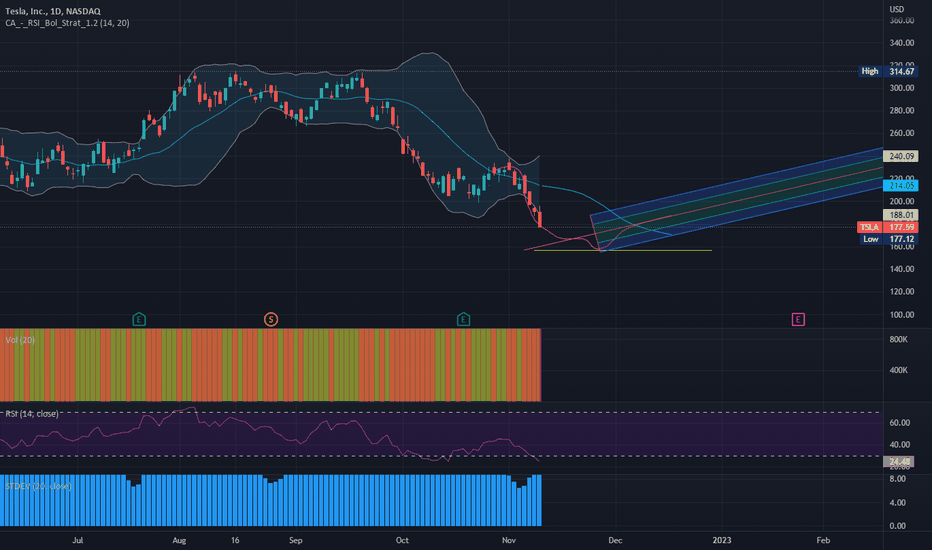Click the Oct label on the time axis
The width and height of the screenshot is (932, 550).
[402, 540]
